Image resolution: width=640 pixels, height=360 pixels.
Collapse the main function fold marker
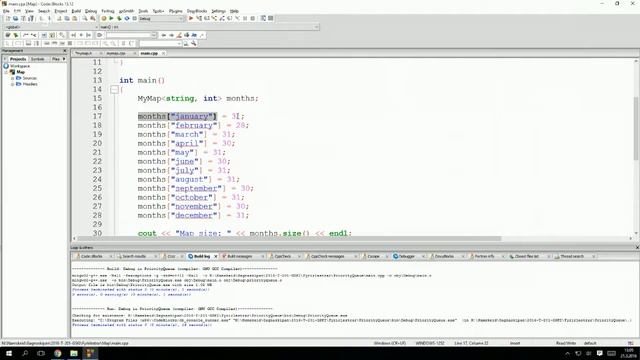tap(114, 89)
